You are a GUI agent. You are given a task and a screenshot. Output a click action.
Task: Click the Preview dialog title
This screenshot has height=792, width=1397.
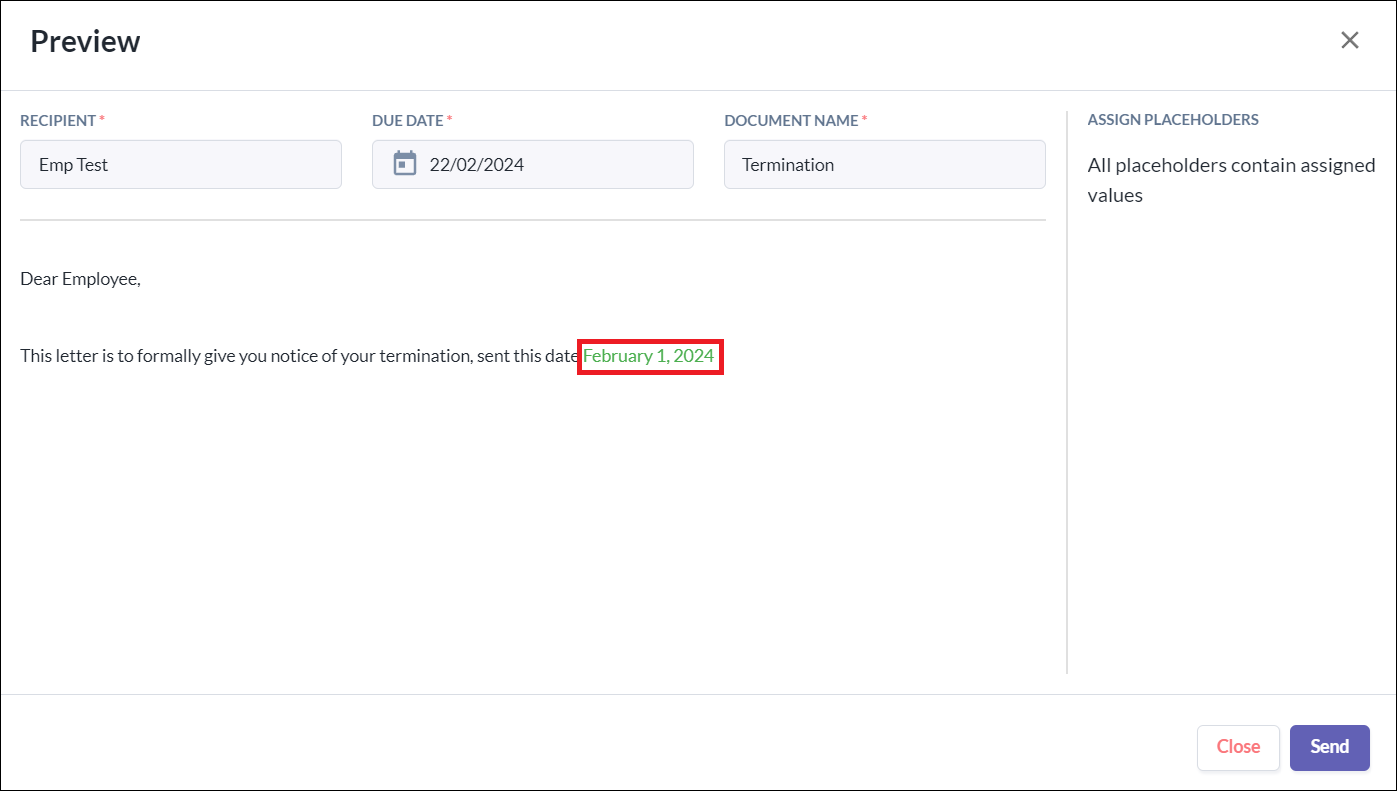pos(85,41)
